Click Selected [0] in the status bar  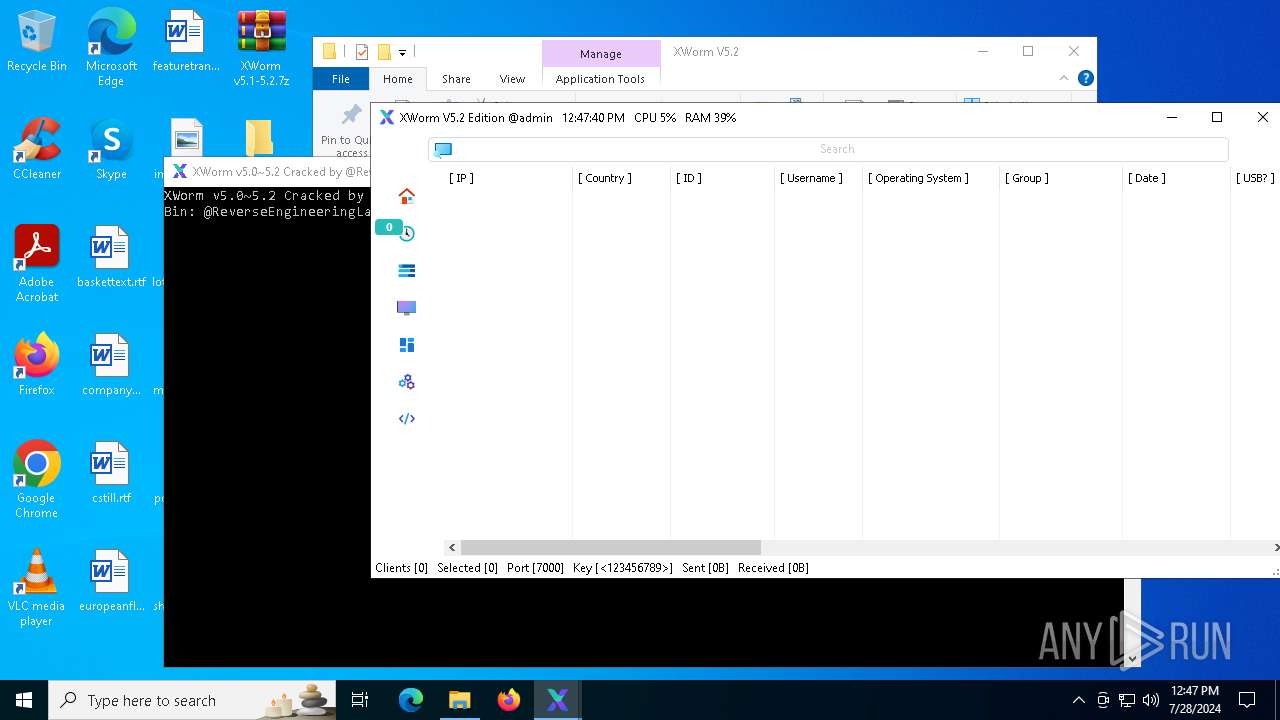[467, 567]
